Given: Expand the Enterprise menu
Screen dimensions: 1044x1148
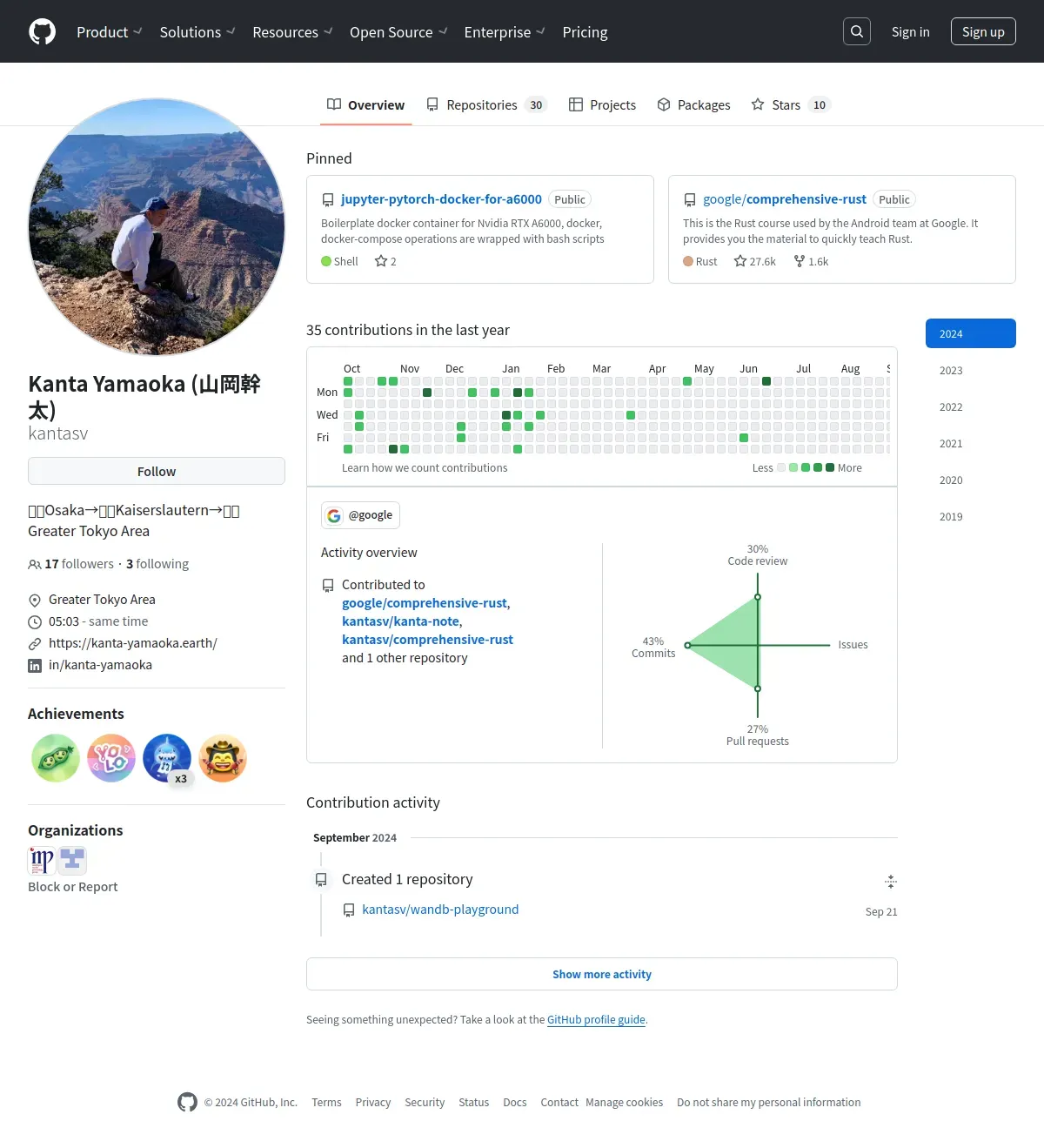Looking at the screenshot, I should [505, 31].
